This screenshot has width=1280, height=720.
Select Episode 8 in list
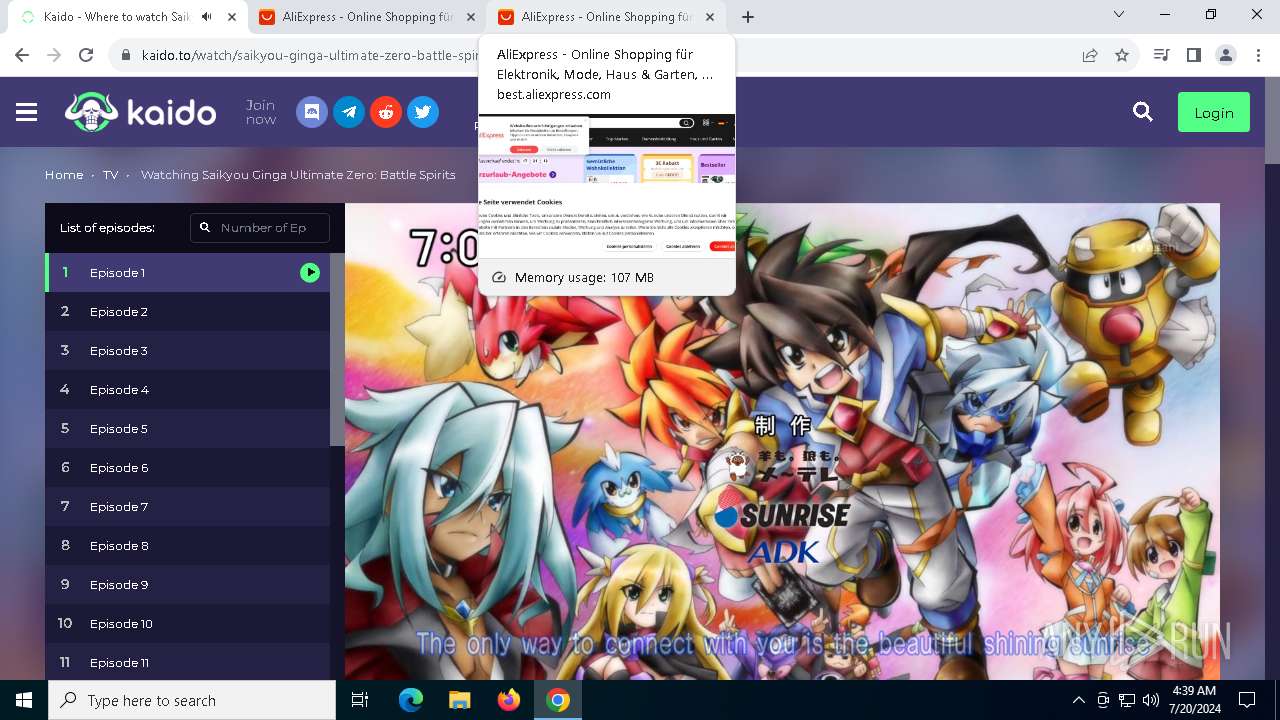tap(187, 545)
